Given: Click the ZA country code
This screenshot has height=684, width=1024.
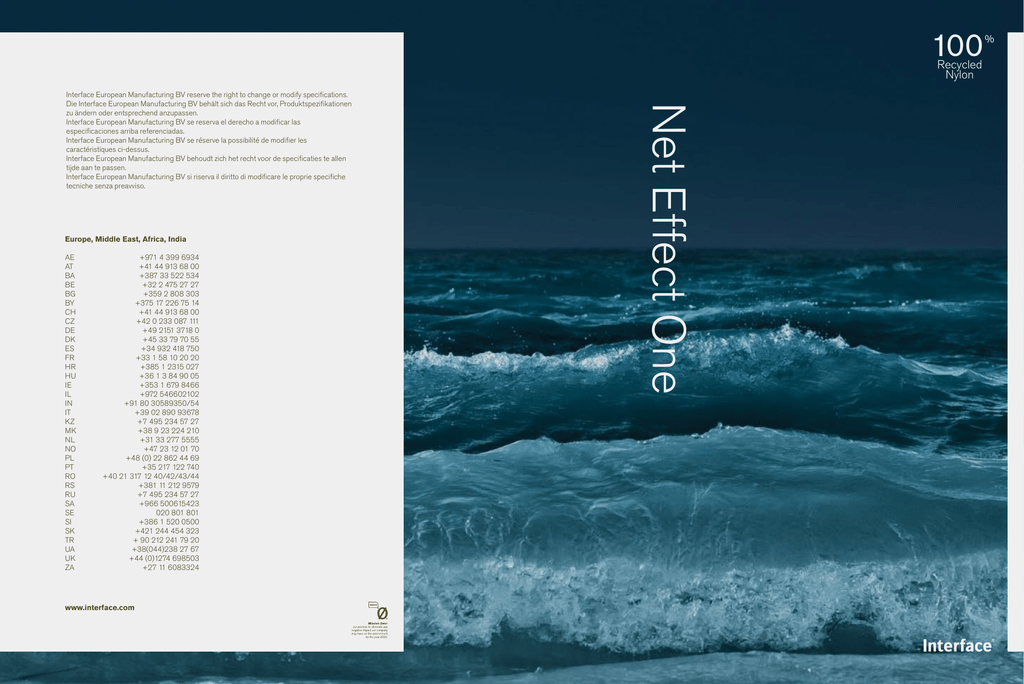Looking at the screenshot, I should pyautogui.click(x=69, y=568).
